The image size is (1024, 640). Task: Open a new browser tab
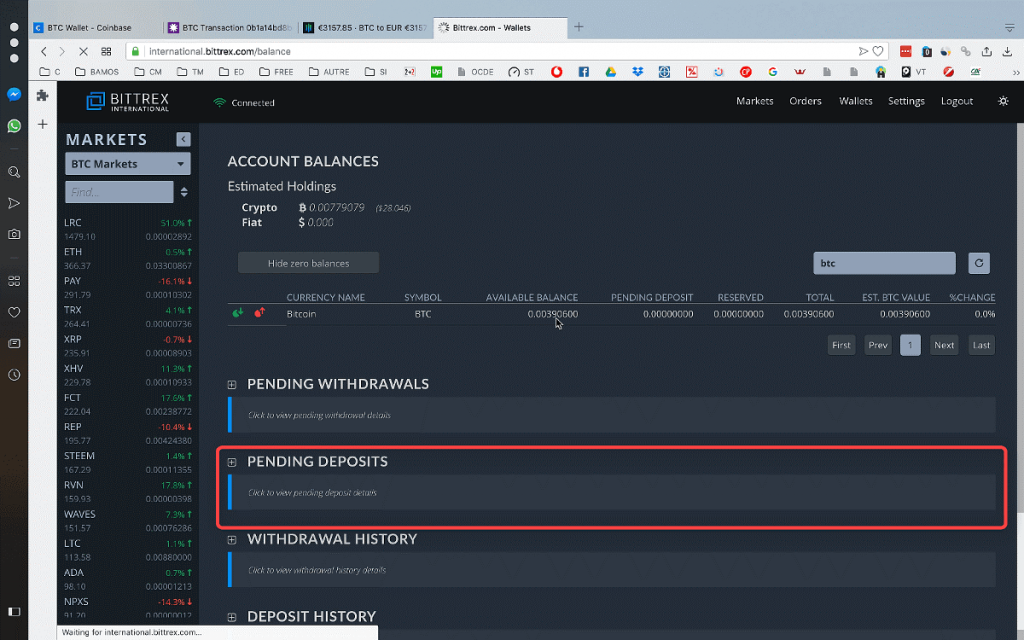point(579,27)
